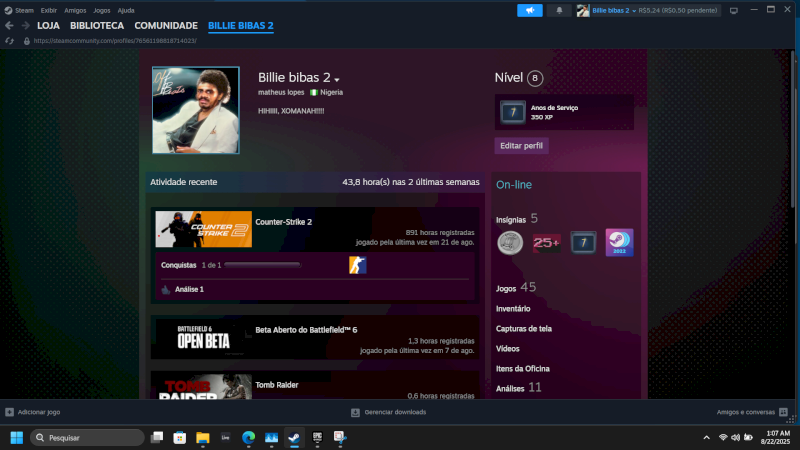The width and height of the screenshot is (800, 450).
Task: Click the Big Picture mode icon
Action: pyautogui.click(x=733, y=10)
